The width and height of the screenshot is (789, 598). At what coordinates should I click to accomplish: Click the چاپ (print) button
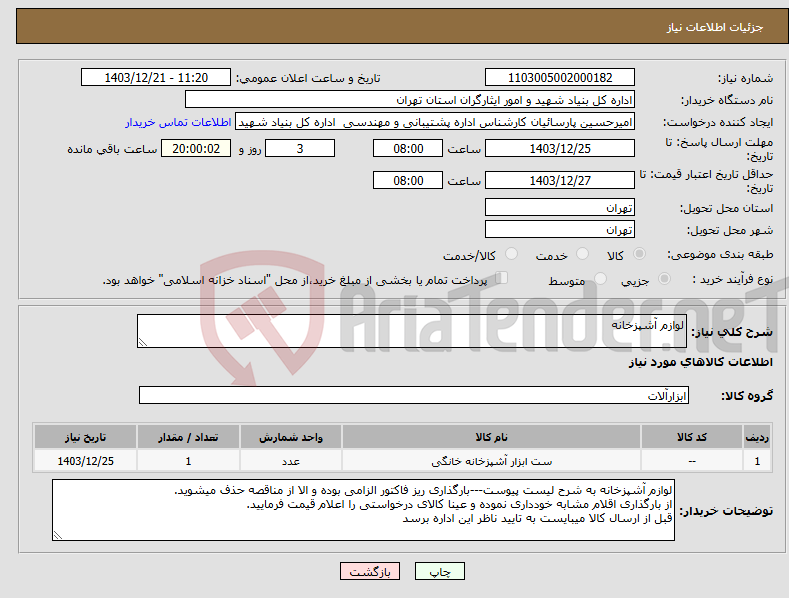point(439,571)
